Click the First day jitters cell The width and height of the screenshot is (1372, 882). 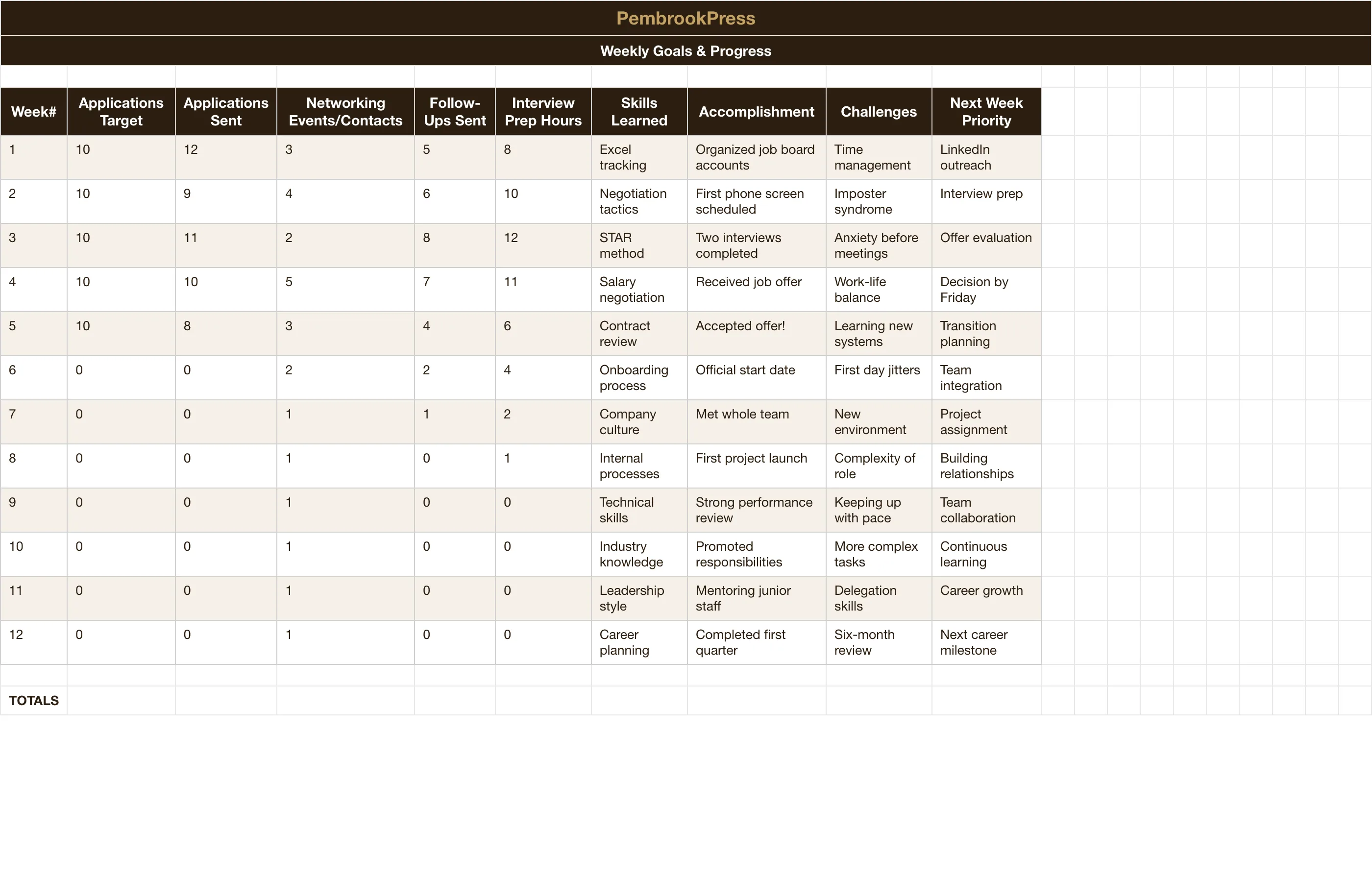point(879,377)
